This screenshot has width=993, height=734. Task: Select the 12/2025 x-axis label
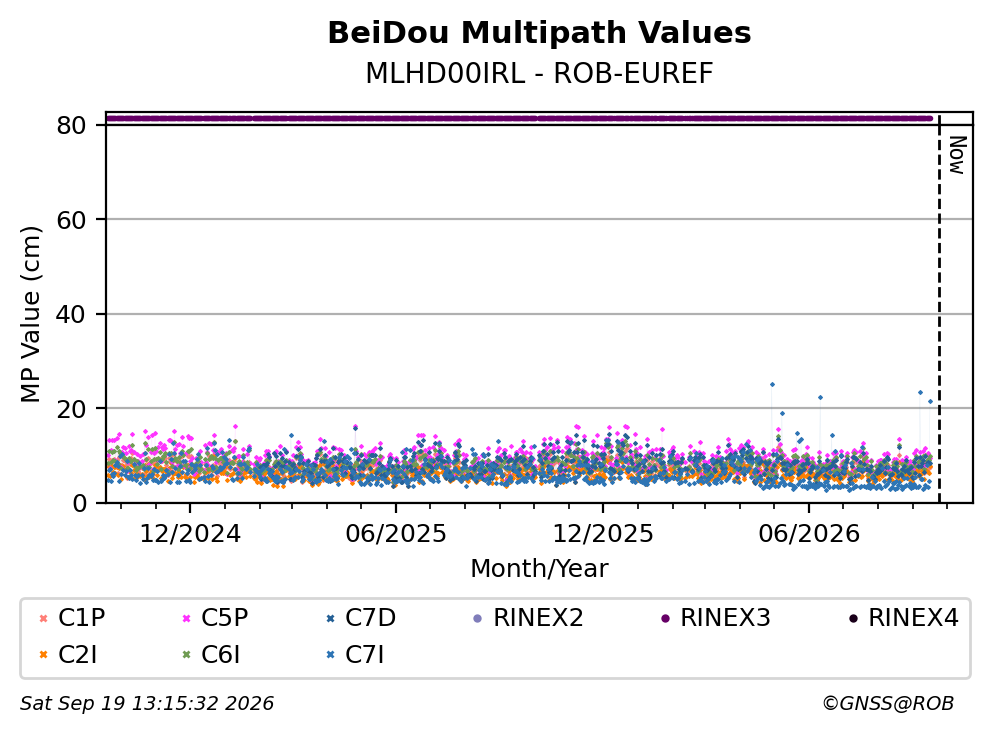[x=603, y=534]
